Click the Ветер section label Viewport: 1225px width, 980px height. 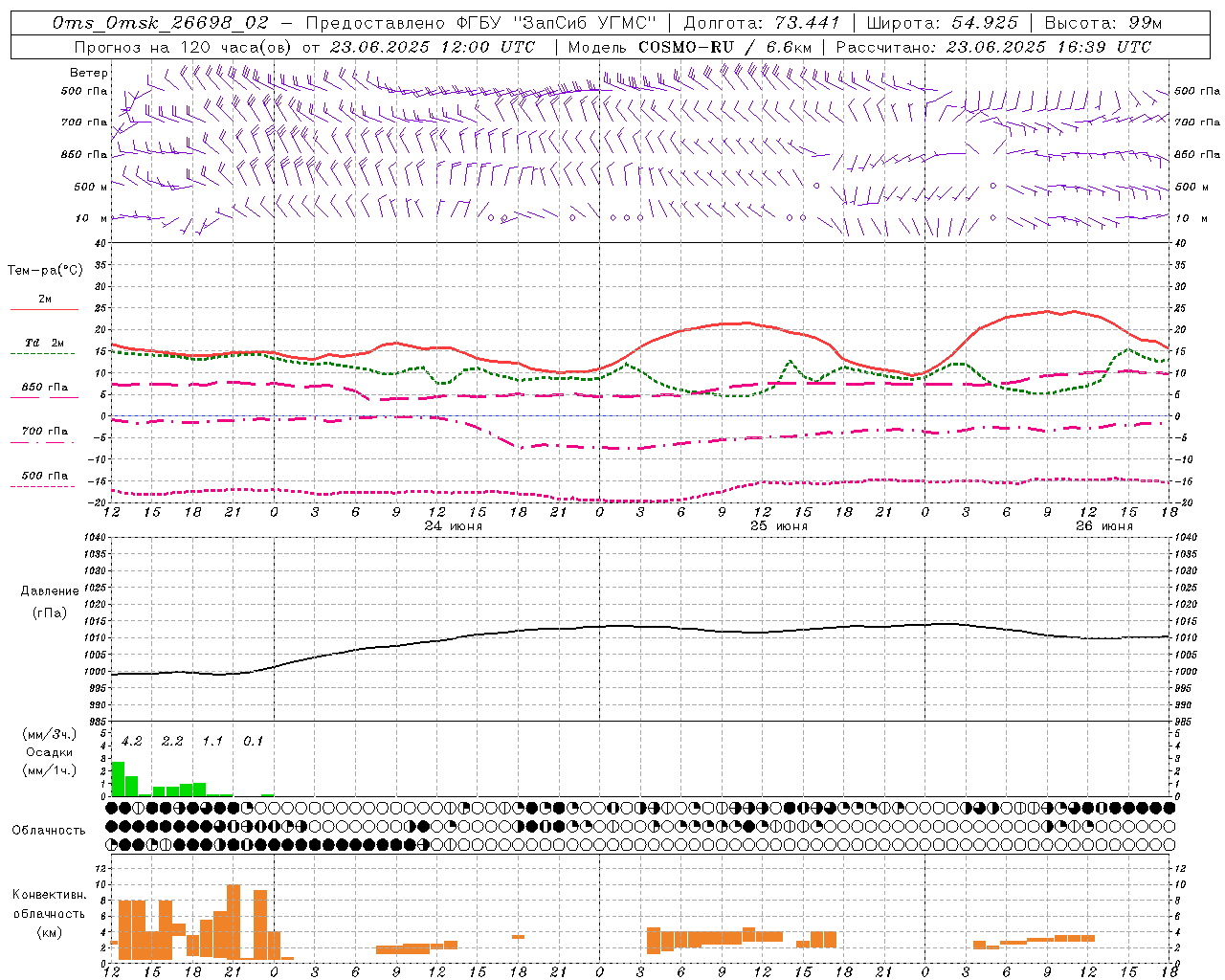pyautogui.click(x=89, y=73)
